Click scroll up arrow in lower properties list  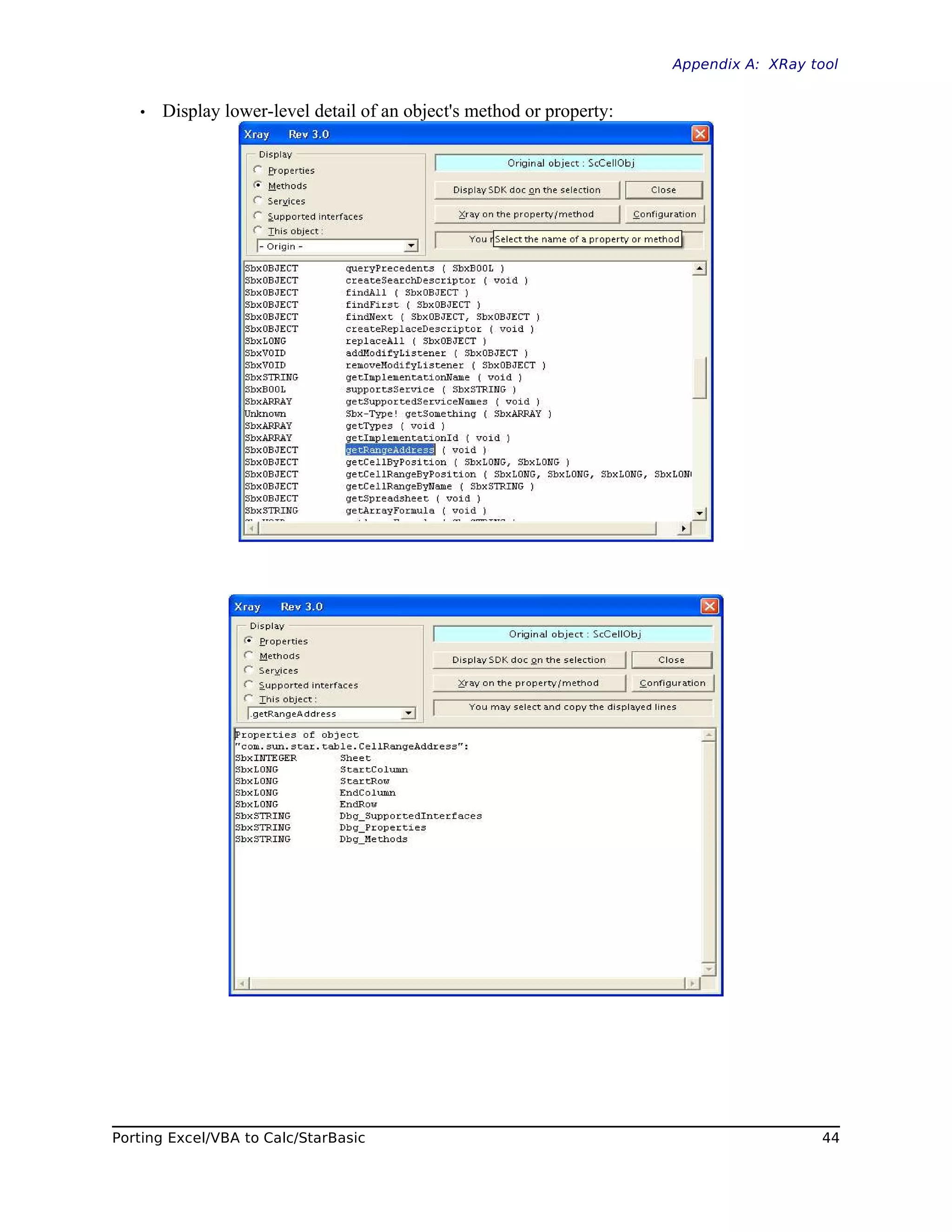(709, 735)
